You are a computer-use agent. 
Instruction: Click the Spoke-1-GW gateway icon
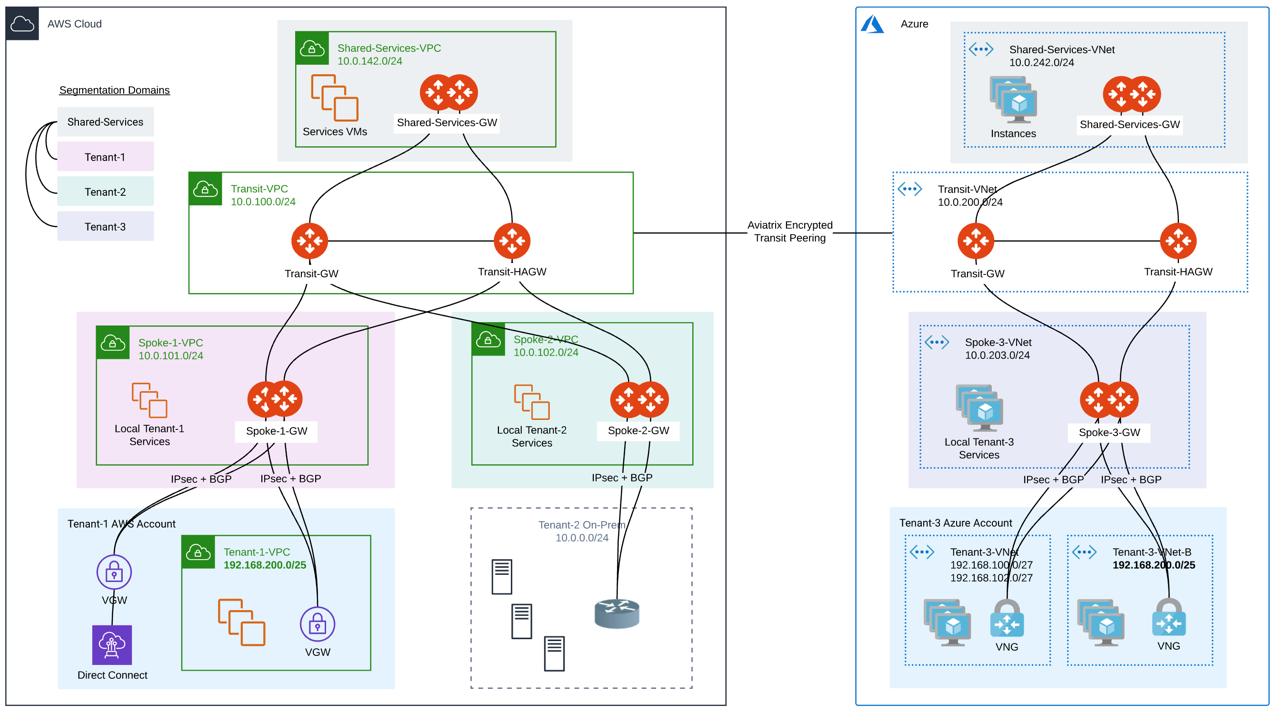click(275, 399)
